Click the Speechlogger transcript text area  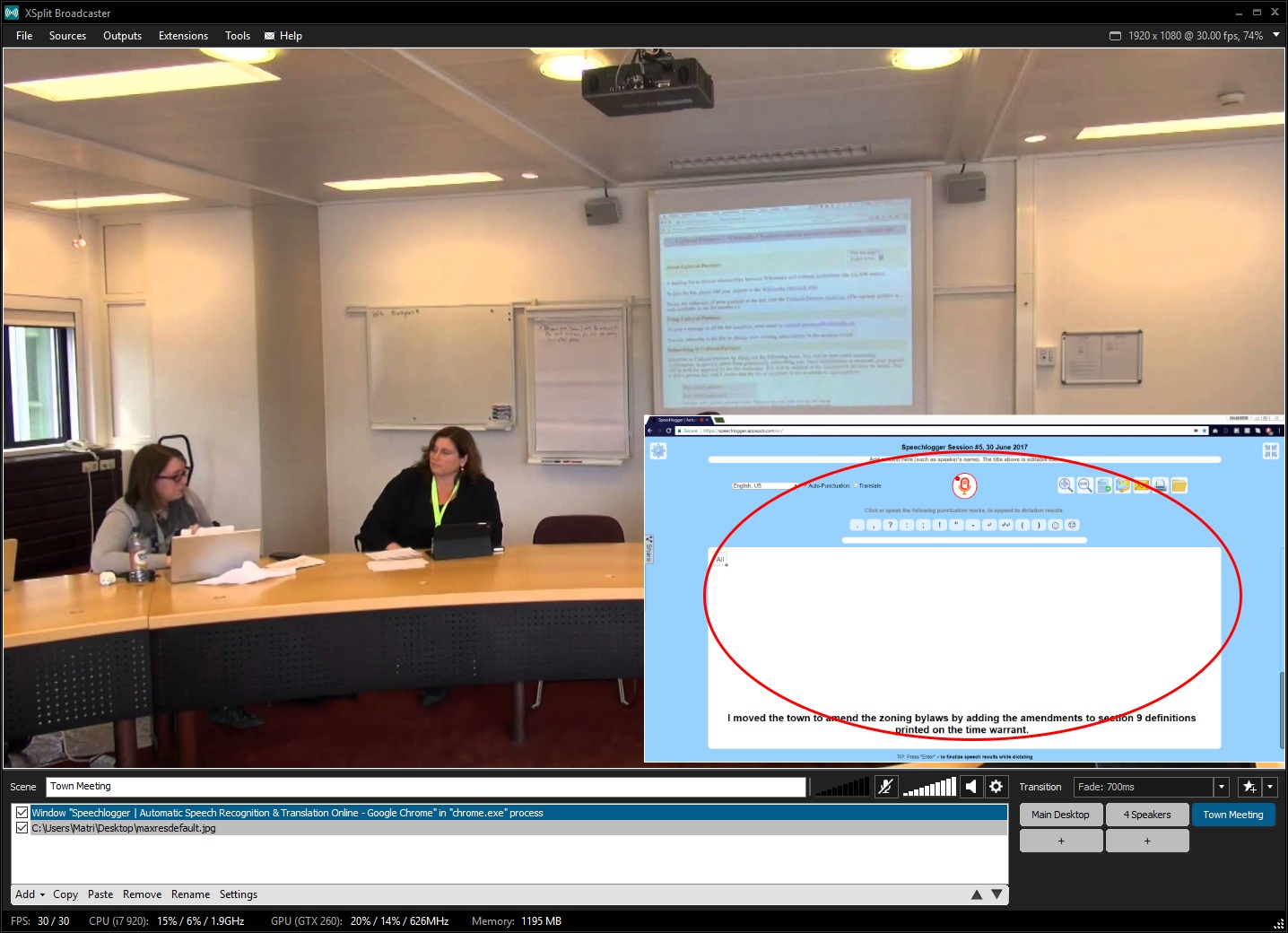pyautogui.click(x=964, y=647)
